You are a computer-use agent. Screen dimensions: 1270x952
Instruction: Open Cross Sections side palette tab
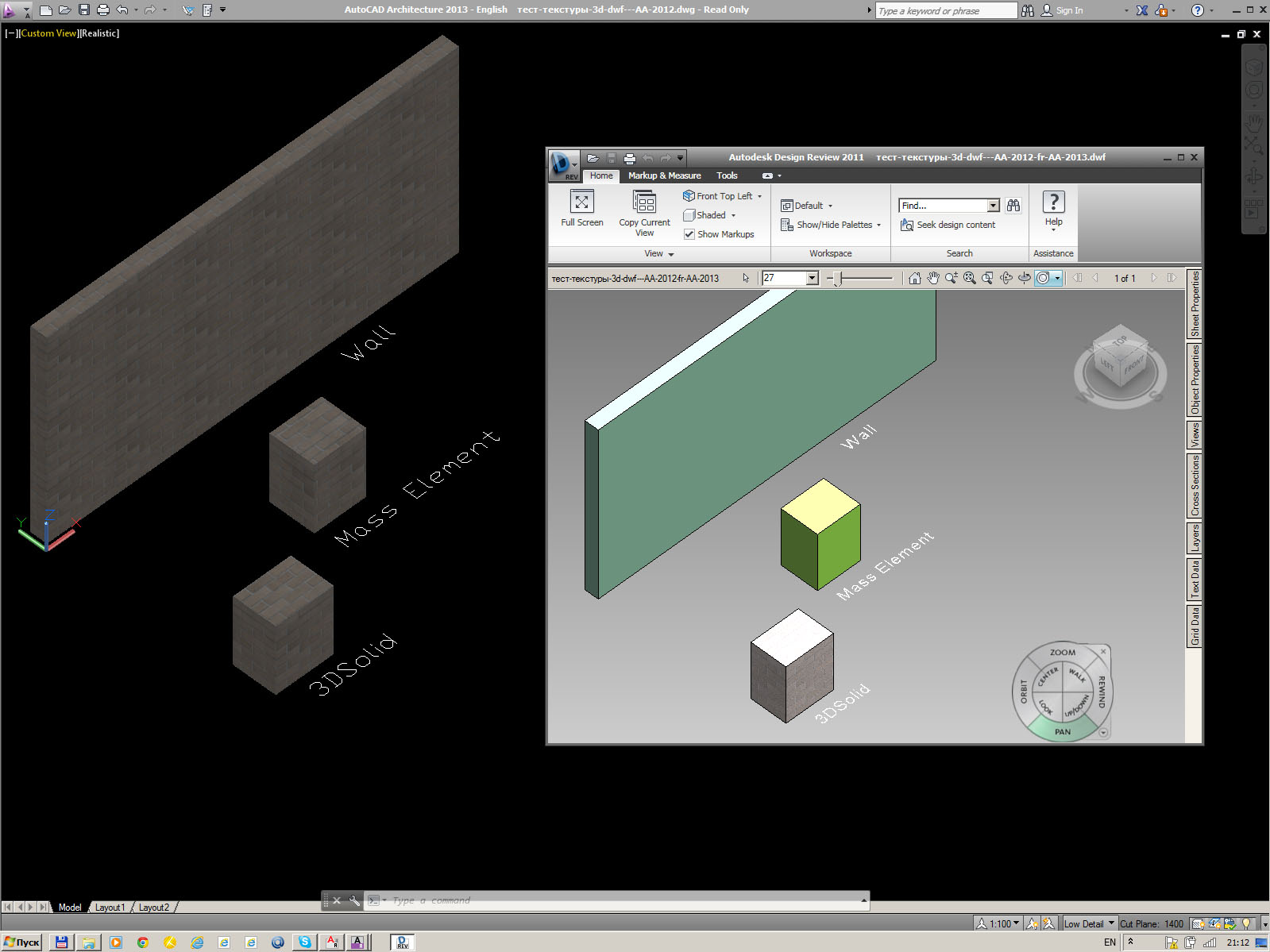point(1194,485)
